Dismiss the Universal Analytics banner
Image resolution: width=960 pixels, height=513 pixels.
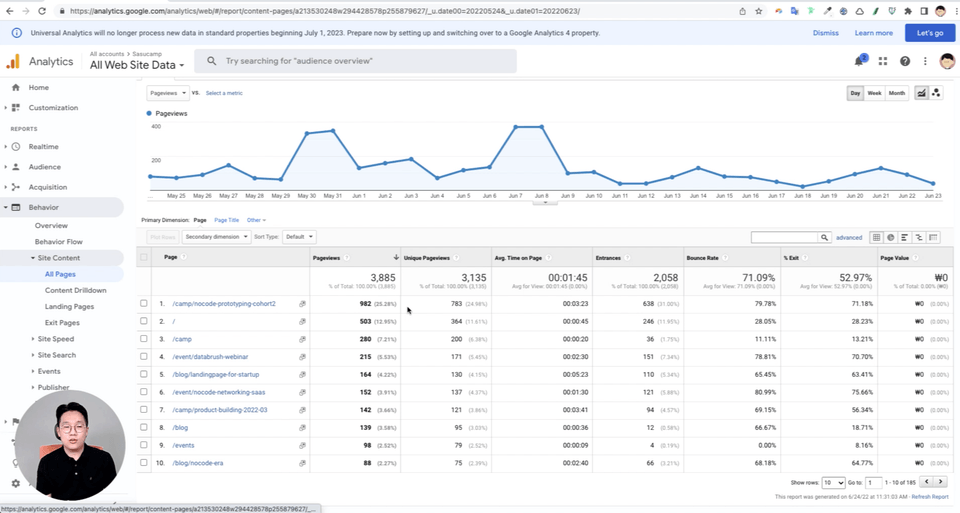pos(825,33)
